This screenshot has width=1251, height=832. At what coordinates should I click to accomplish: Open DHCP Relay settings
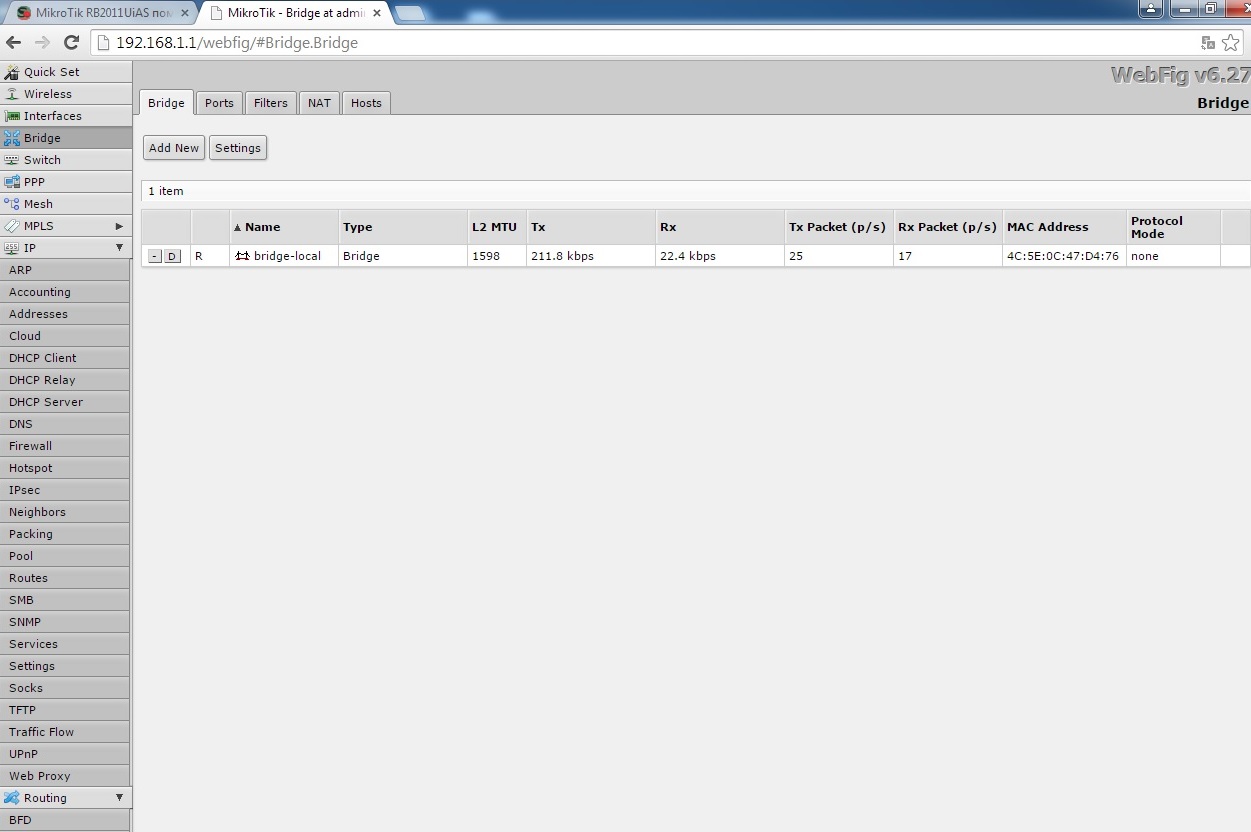[x=65, y=380]
